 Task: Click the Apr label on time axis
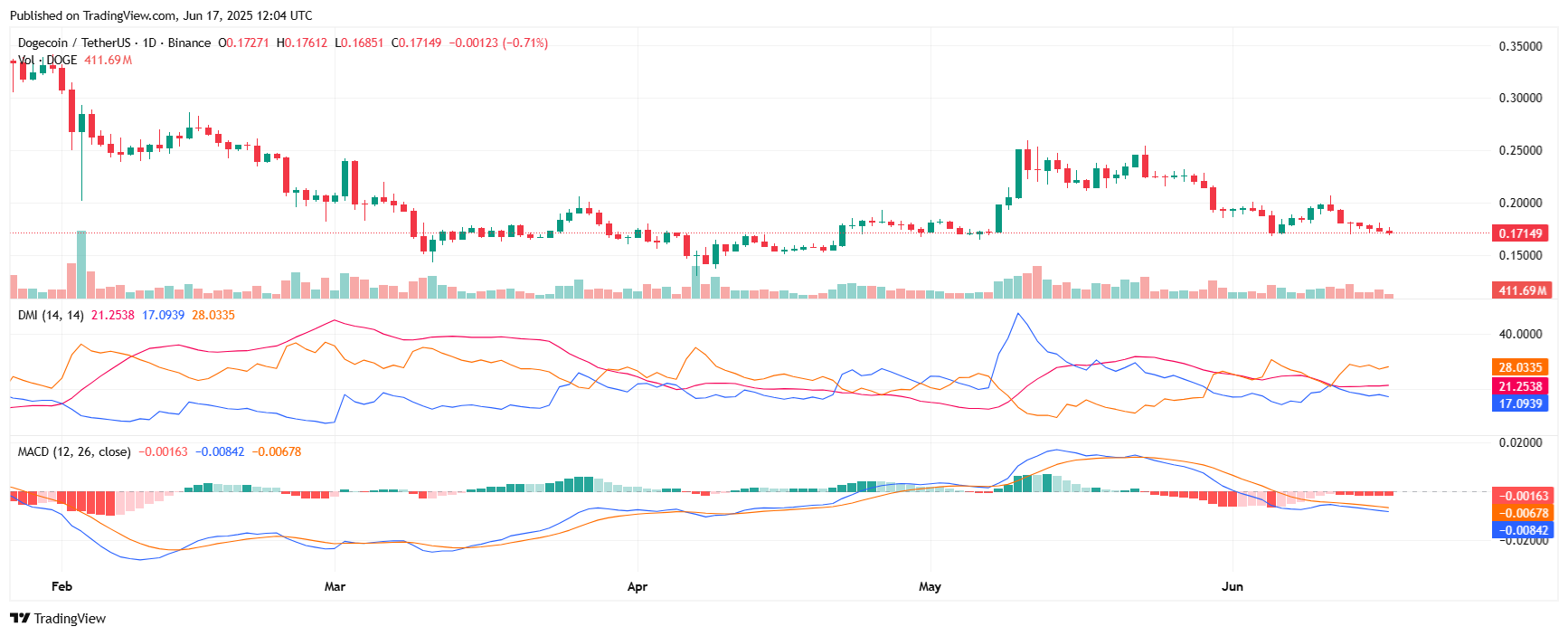pos(638,586)
